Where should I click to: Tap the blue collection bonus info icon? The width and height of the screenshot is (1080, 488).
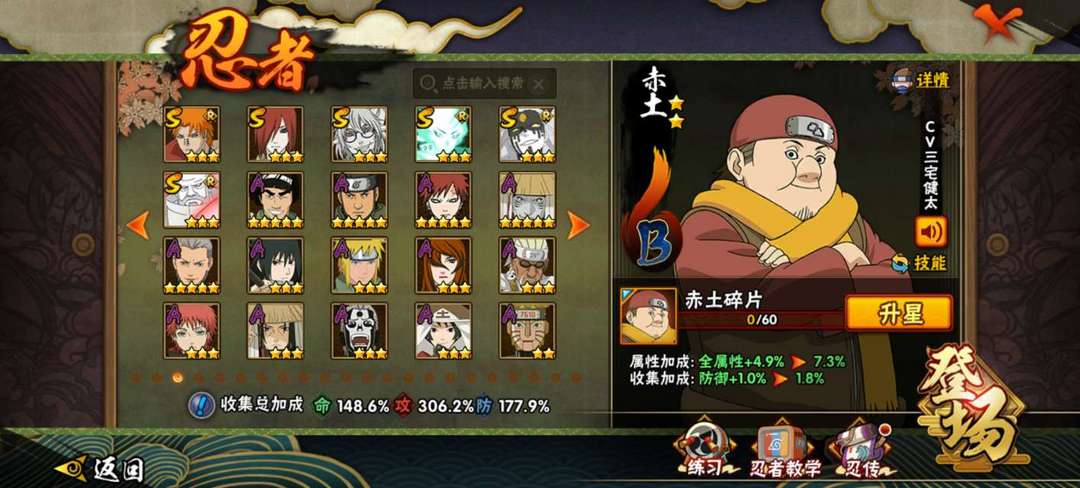[x=200, y=405]
